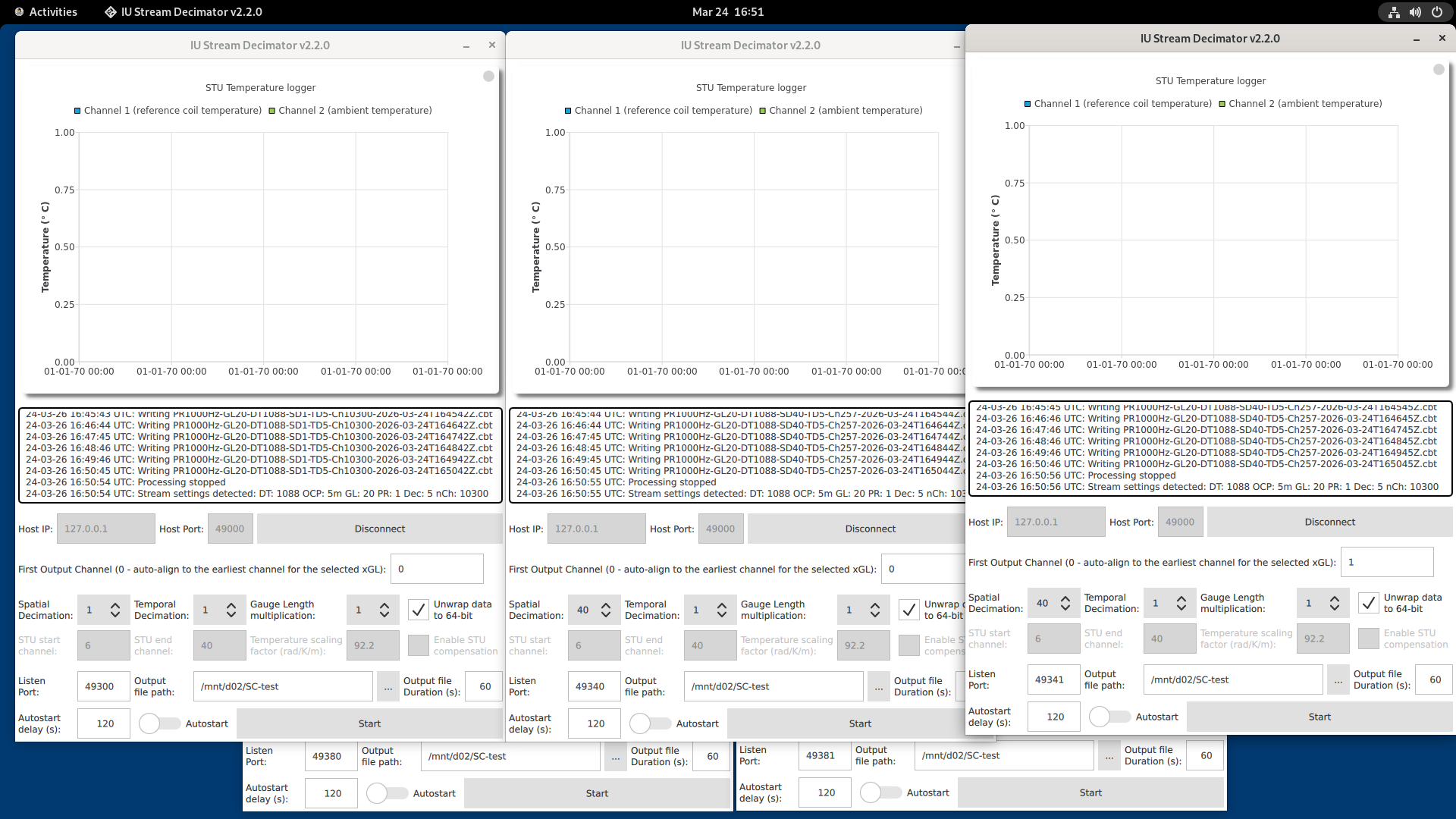1456x819 pixels.
Task: Open the Activities overview
Action: tap(45, 12)
